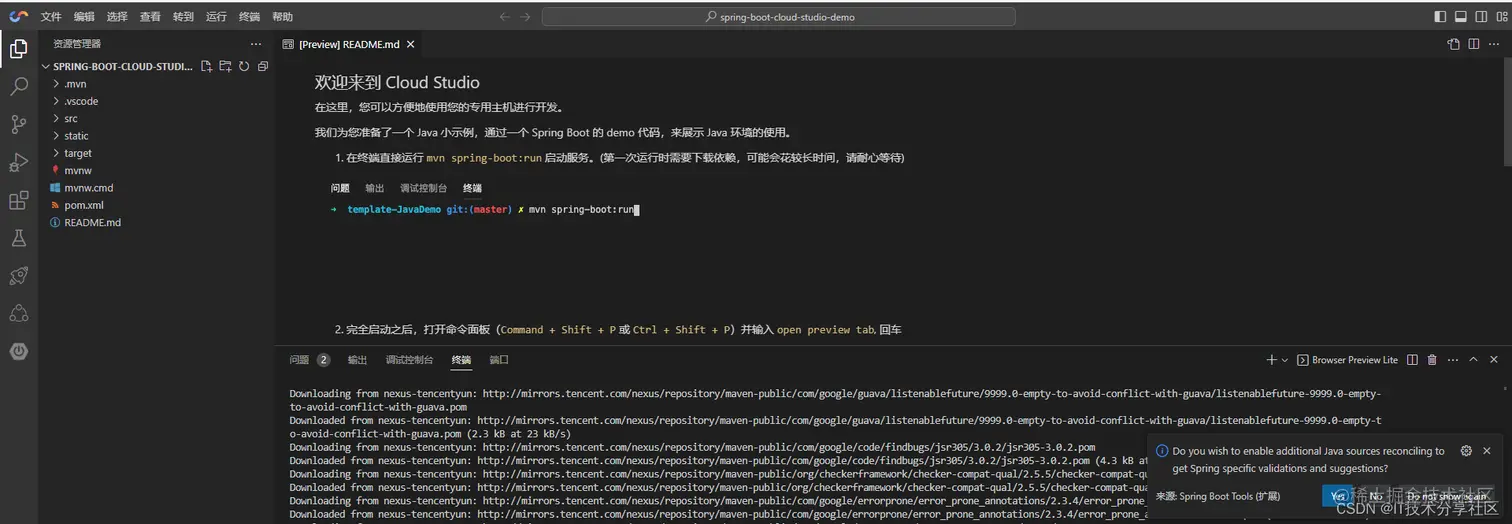Click Do not show again button
This screenshot has width=1512, height=524.
(1447, 496)
